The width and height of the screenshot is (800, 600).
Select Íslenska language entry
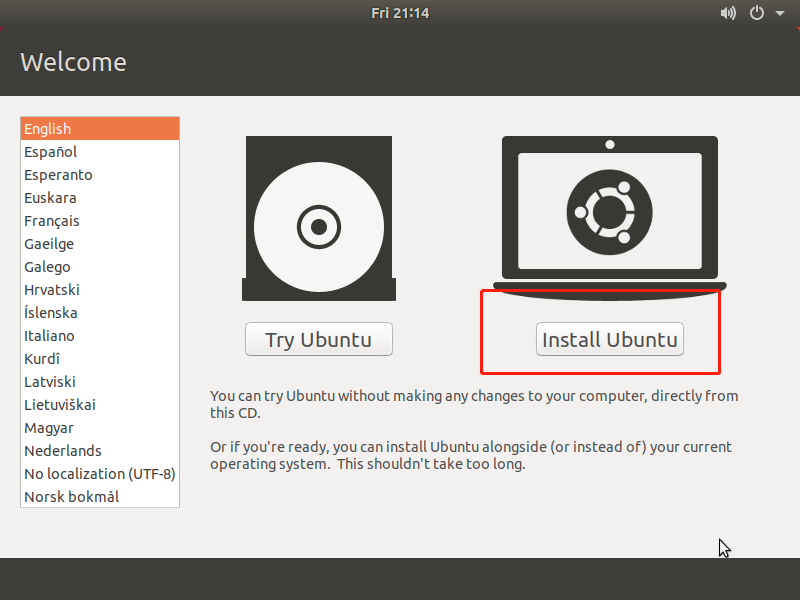[100, 313]
